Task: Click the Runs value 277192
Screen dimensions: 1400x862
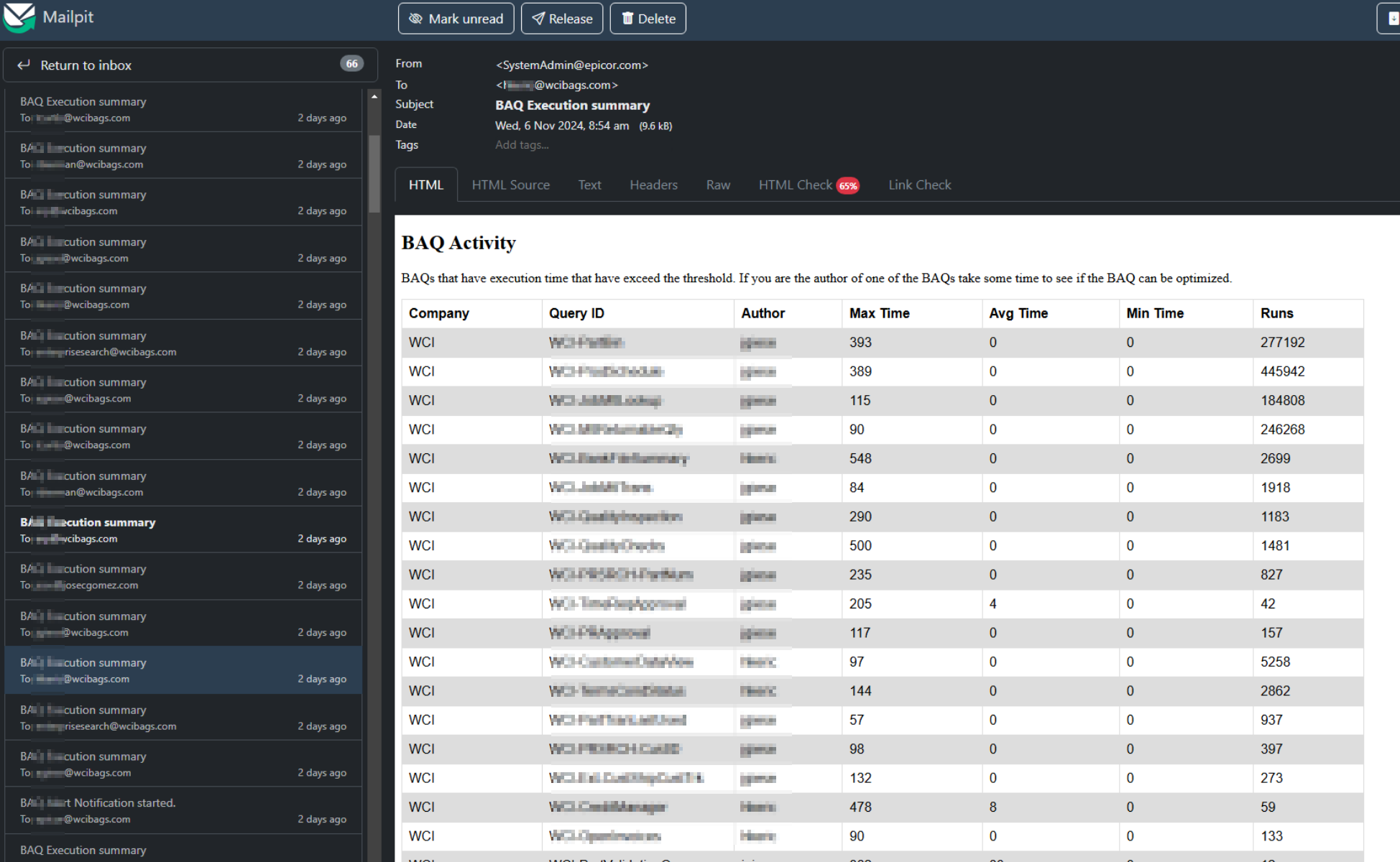Action: (x=1282, y=343)
